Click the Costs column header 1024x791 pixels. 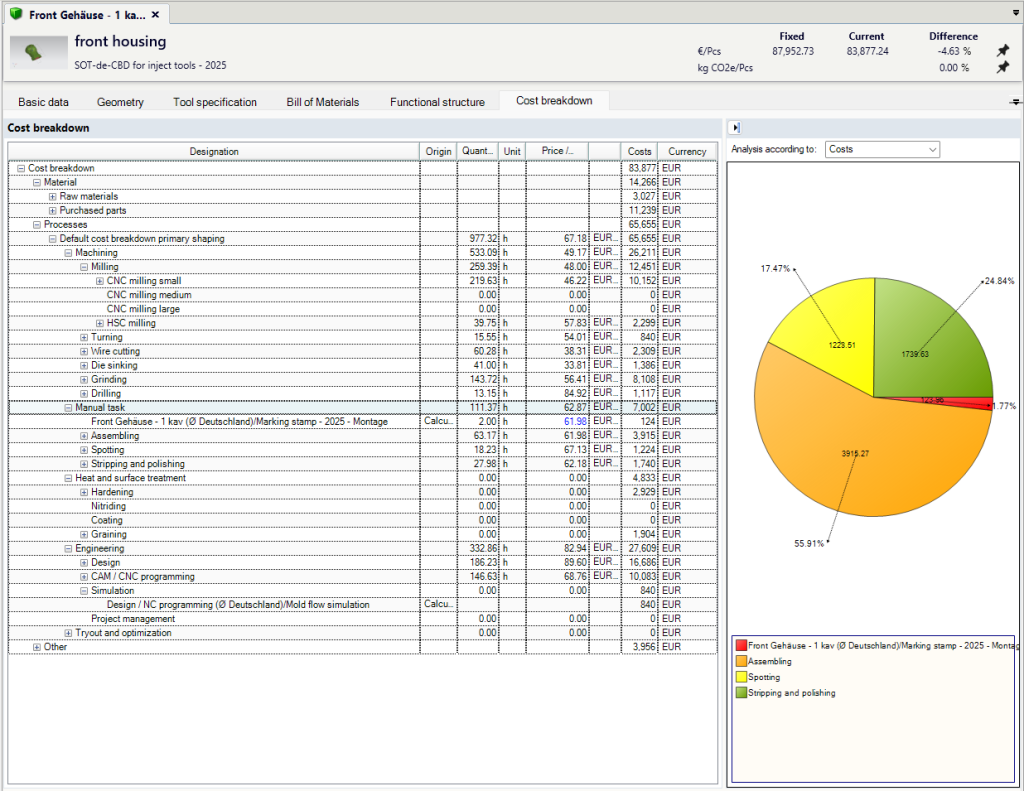point(639,151)
